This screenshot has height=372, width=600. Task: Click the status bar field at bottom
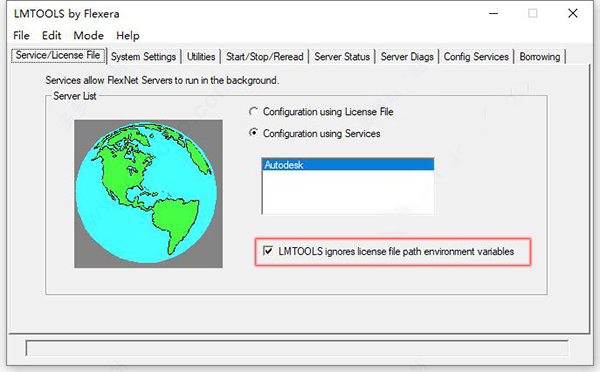(x=297, y=348)
